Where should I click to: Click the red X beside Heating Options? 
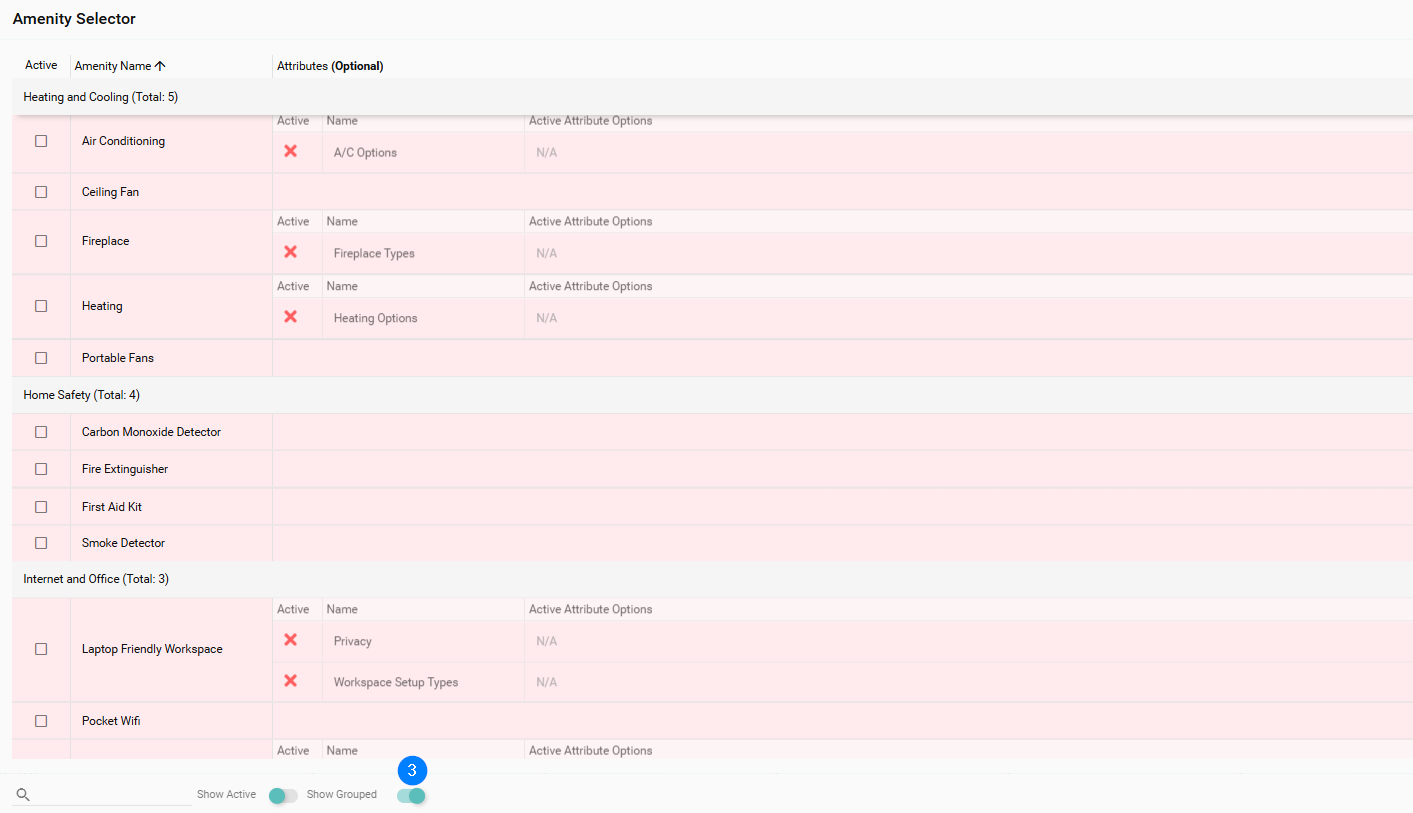pyautogui.click(x=290, y=317)
